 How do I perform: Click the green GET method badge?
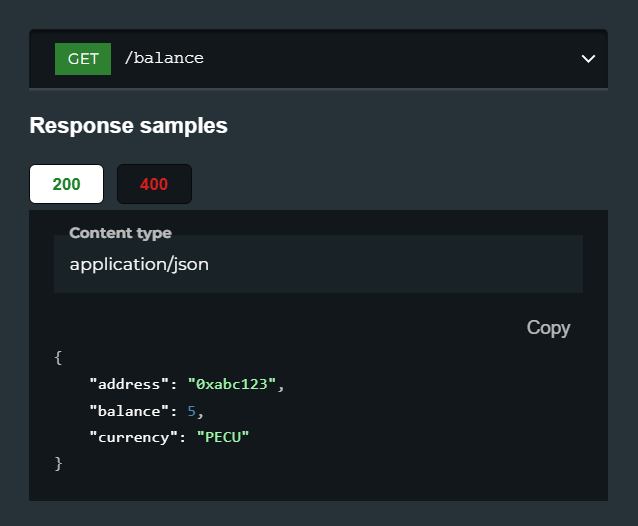coord(83,59)
